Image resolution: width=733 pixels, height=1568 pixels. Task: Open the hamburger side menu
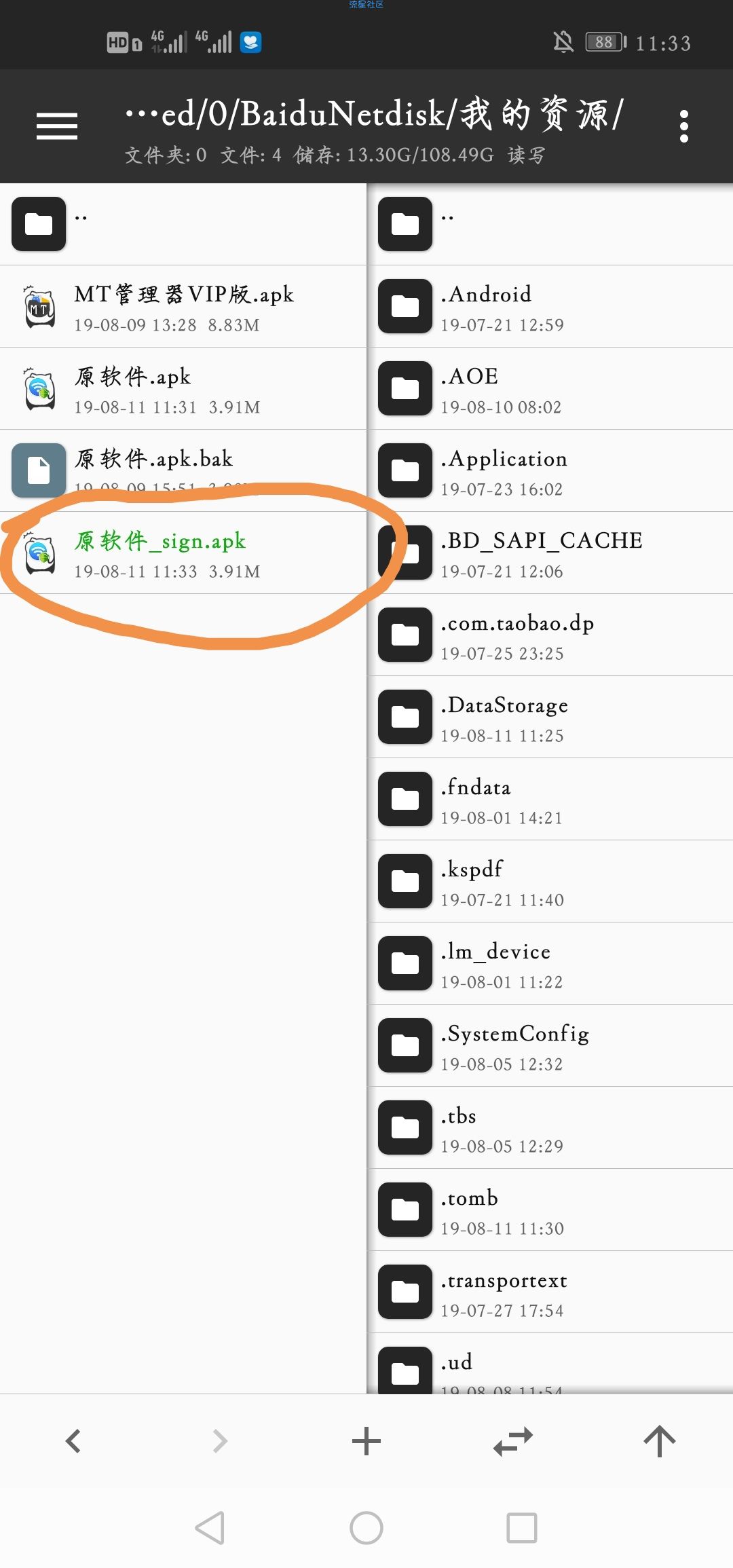(56, 126)
